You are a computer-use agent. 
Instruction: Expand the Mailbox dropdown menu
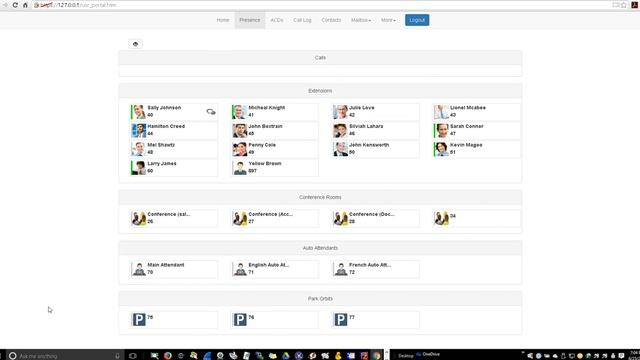(x=361, y=20)
